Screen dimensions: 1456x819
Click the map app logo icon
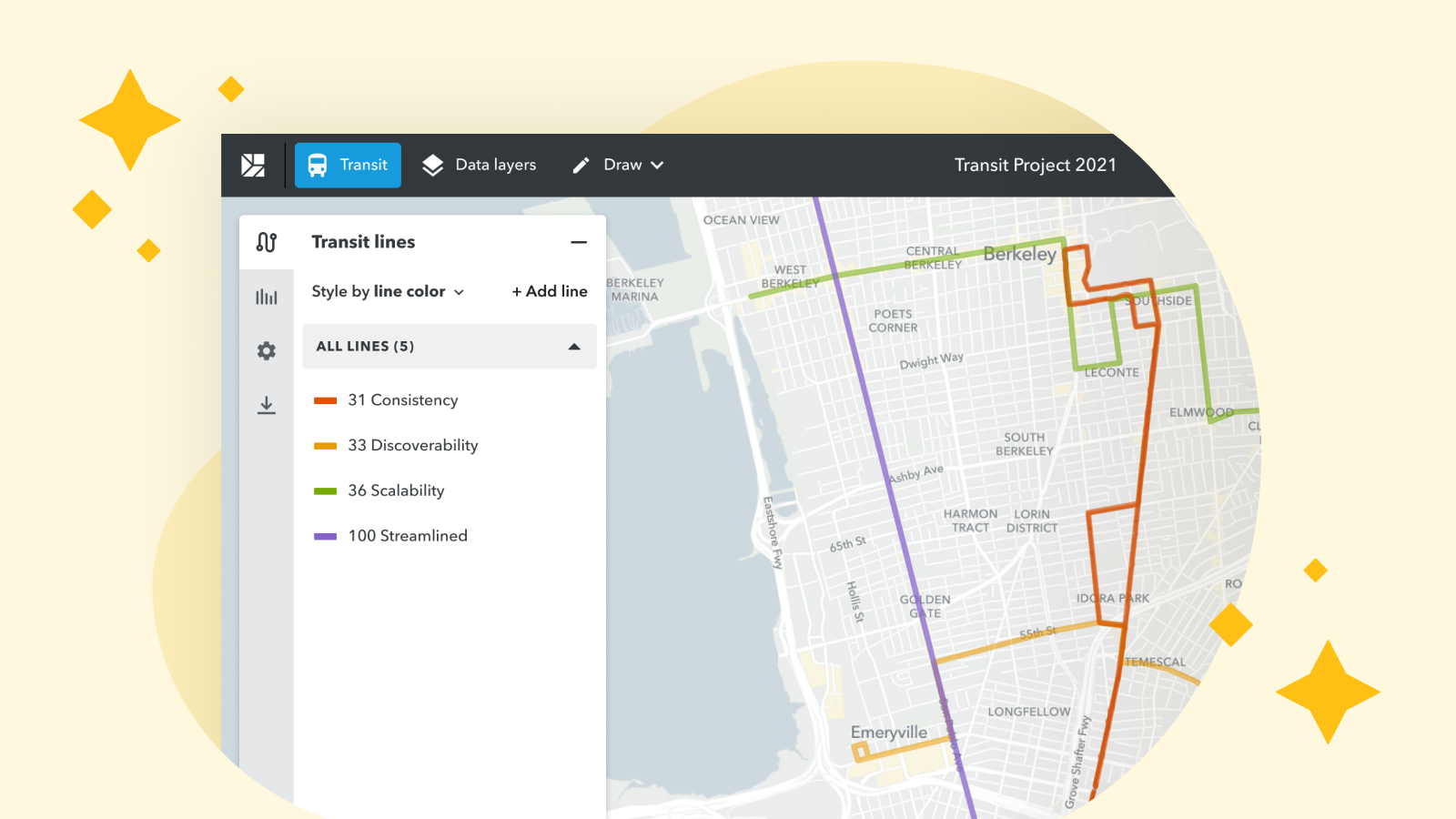click(x=253, y=165)
